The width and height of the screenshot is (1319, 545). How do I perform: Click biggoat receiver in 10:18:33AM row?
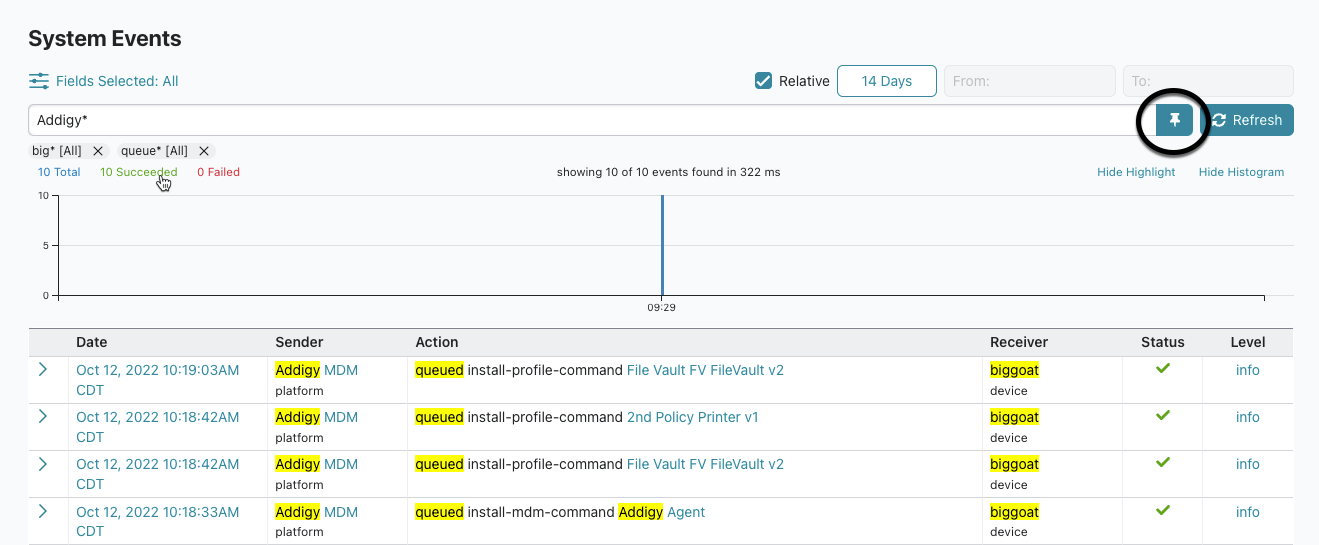[1014, 512]
